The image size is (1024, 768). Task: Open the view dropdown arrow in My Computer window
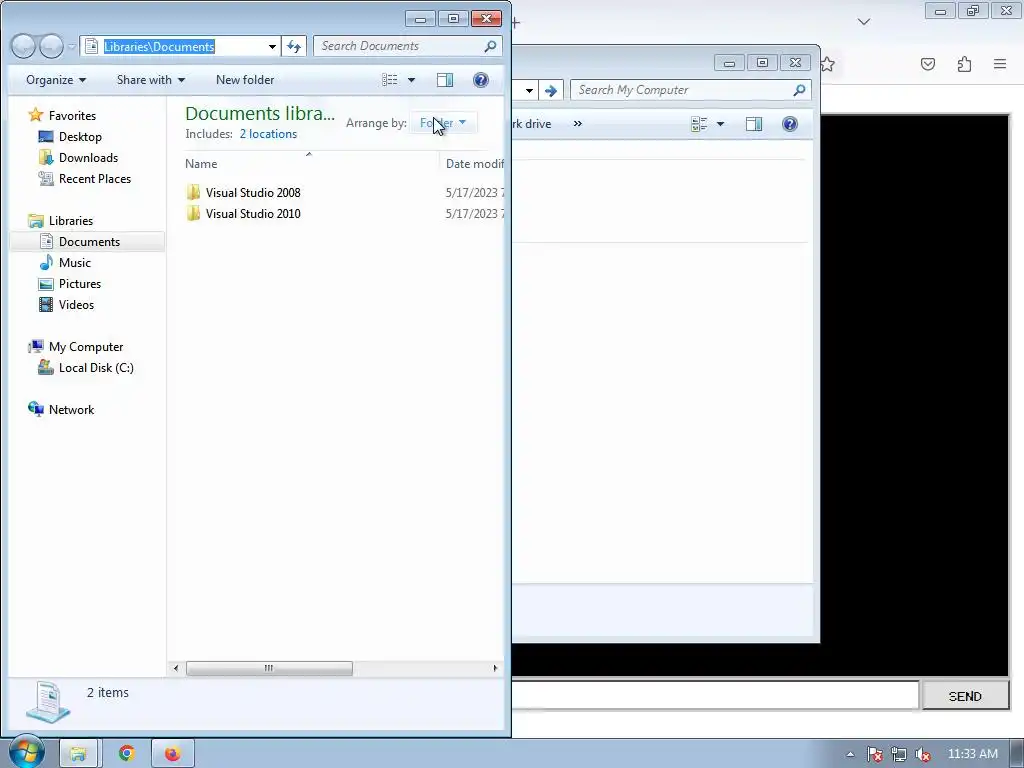click(720, 123)
